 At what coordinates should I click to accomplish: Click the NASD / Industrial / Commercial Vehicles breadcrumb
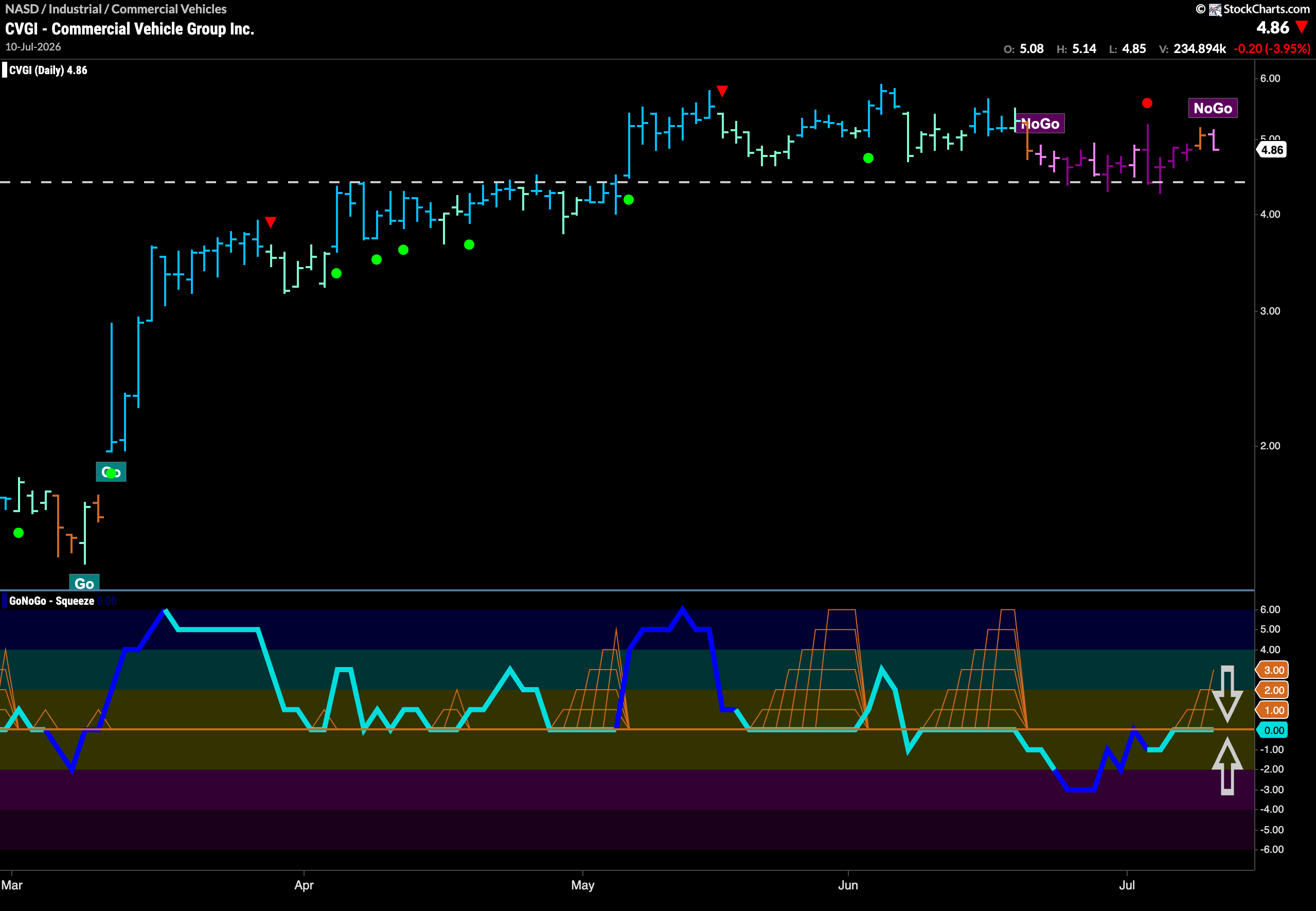(116, 9)
